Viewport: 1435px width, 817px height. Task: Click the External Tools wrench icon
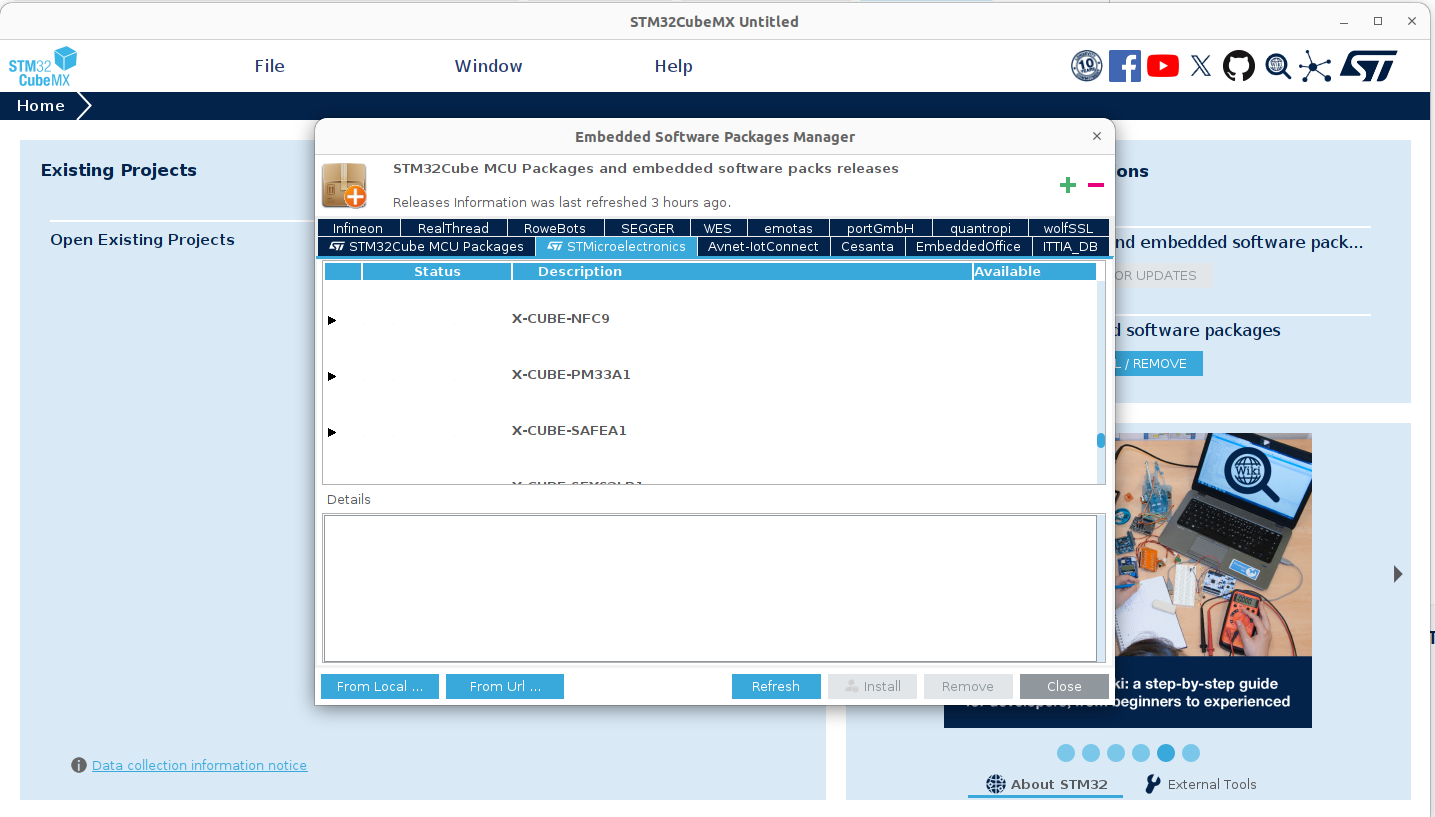click(x=1152, y=784)
